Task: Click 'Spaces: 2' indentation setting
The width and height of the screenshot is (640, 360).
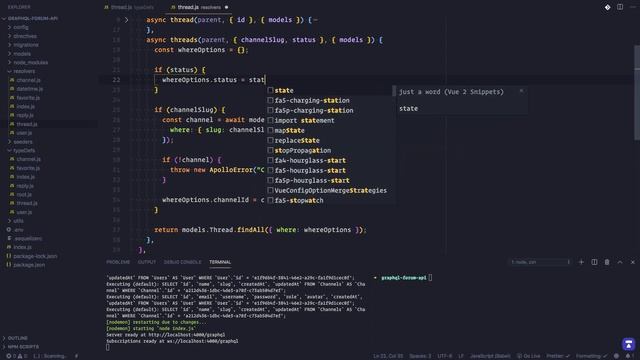Action: coord(420,356)
